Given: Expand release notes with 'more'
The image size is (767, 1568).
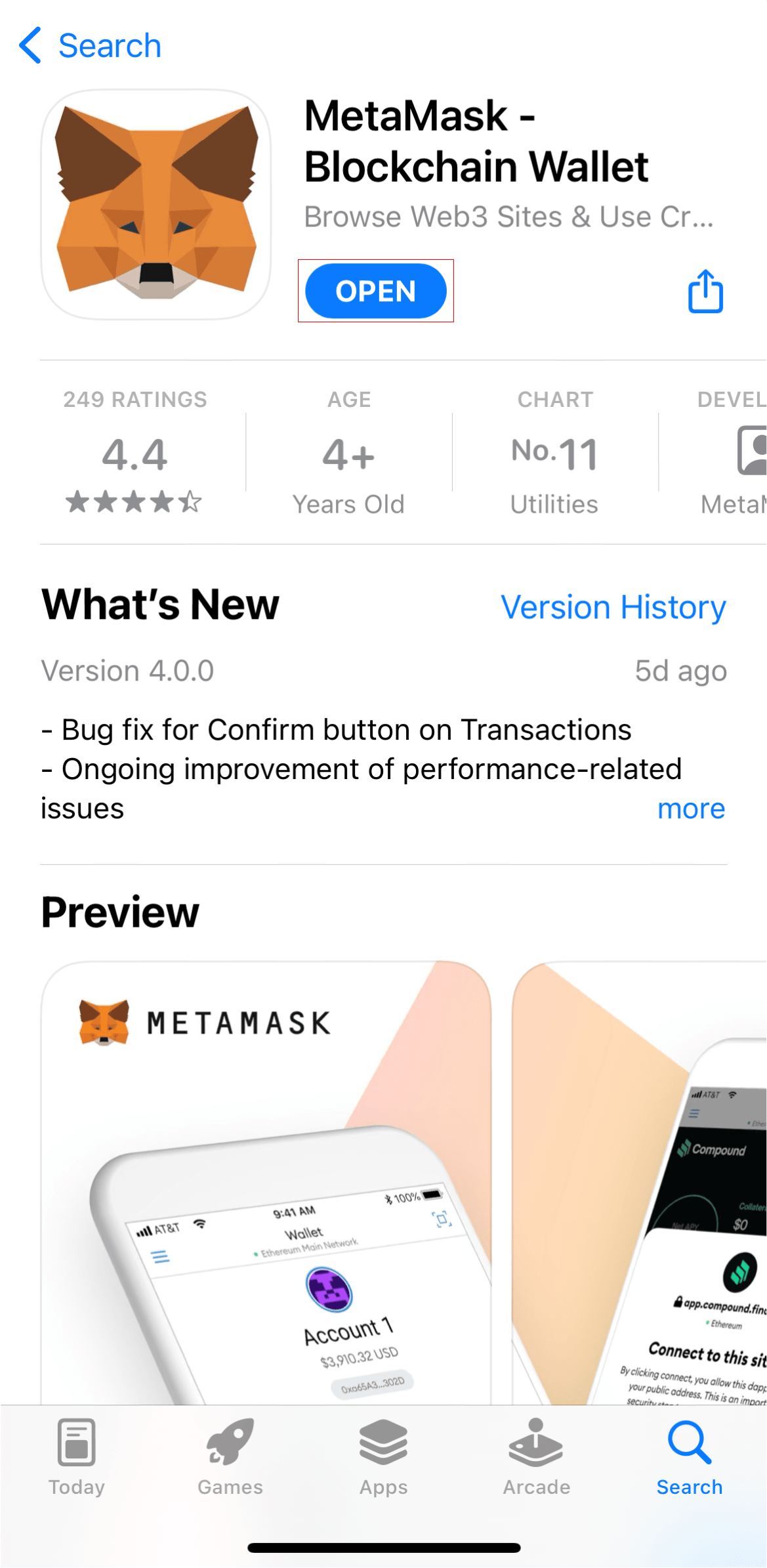Looking at the screenshot, I should tap(692, 809).
